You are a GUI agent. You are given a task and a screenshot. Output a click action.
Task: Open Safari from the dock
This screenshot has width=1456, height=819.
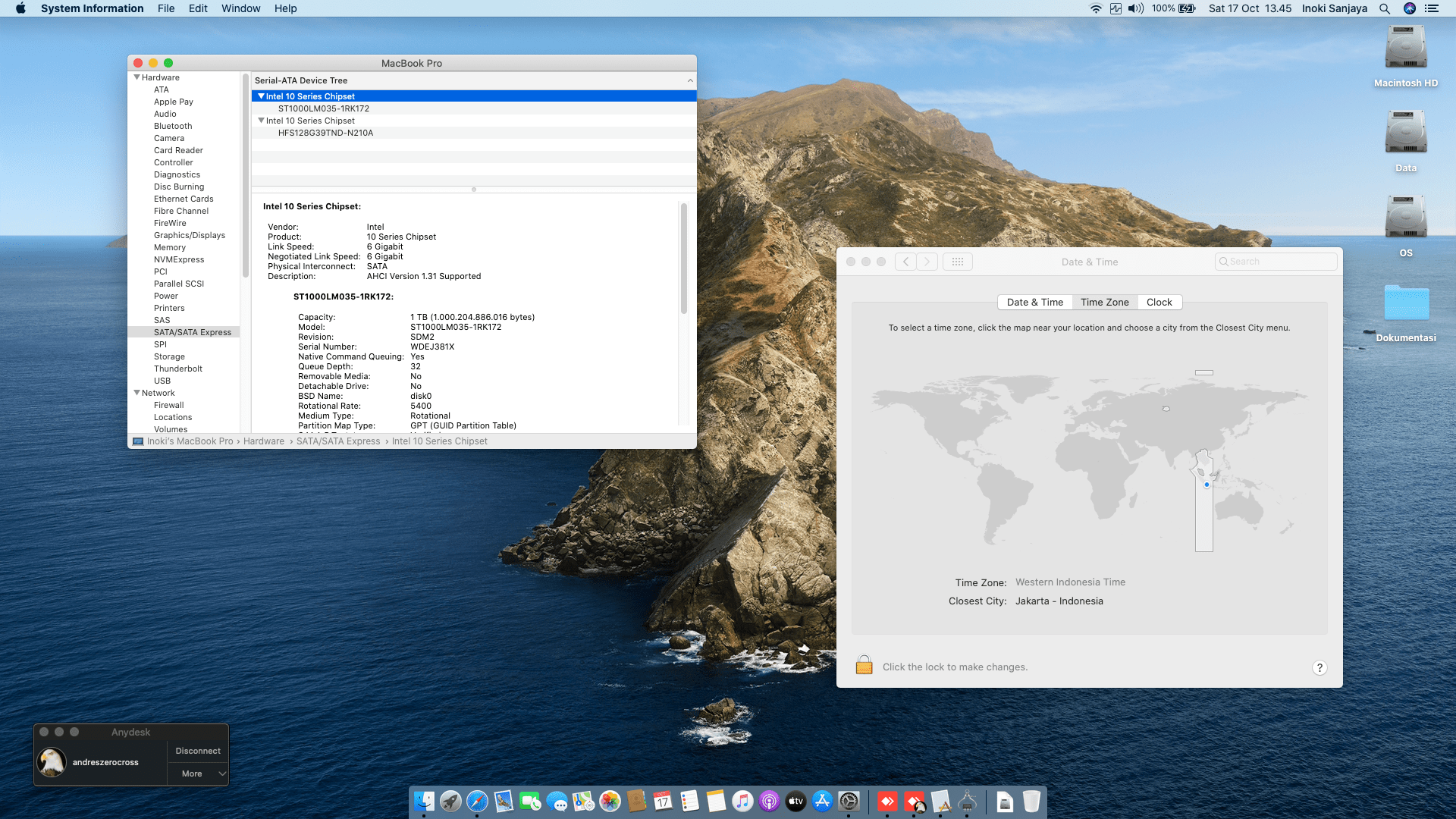click(477, 802)
